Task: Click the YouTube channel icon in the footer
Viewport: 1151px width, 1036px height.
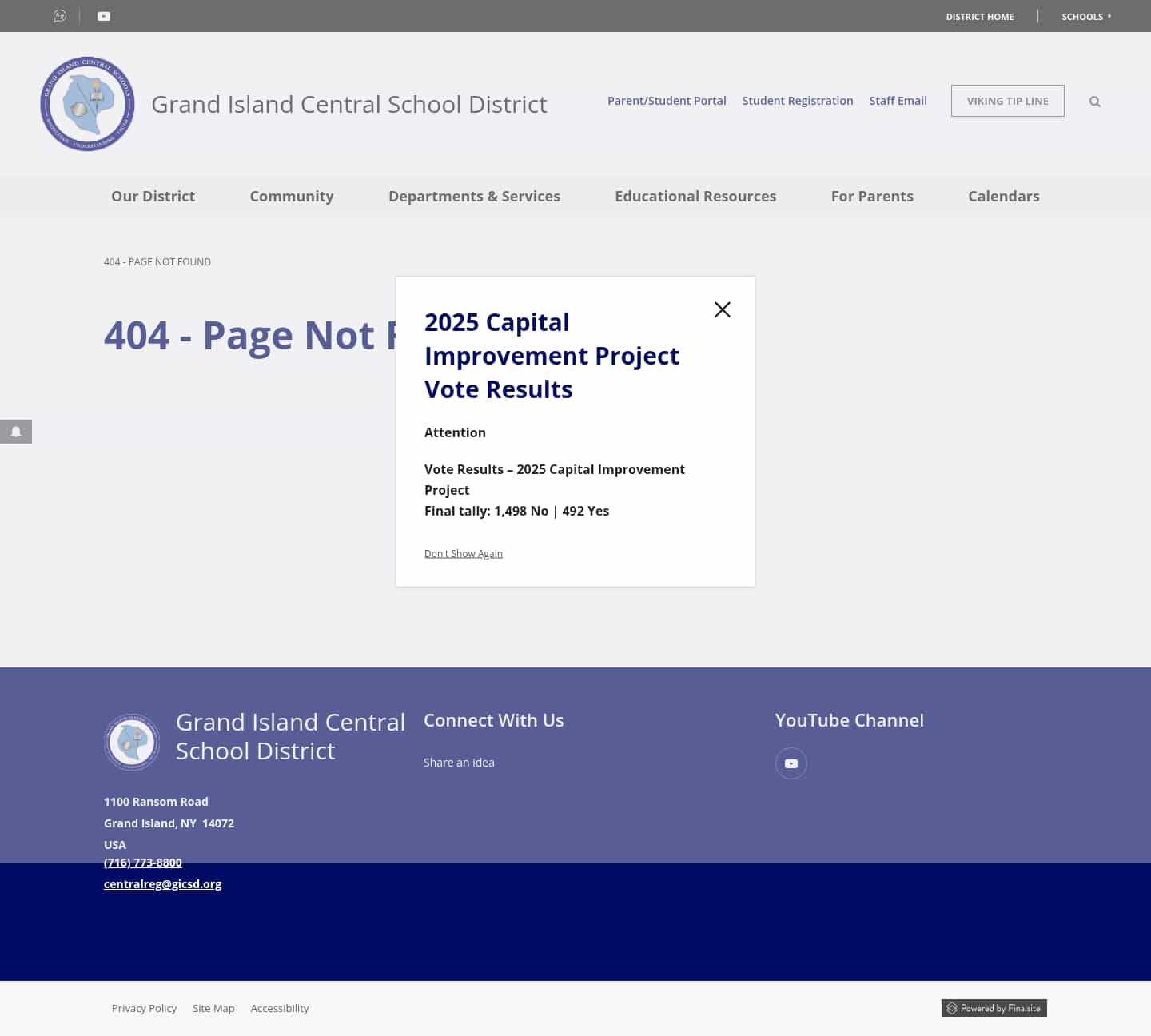Action: [x=791, y=763]
